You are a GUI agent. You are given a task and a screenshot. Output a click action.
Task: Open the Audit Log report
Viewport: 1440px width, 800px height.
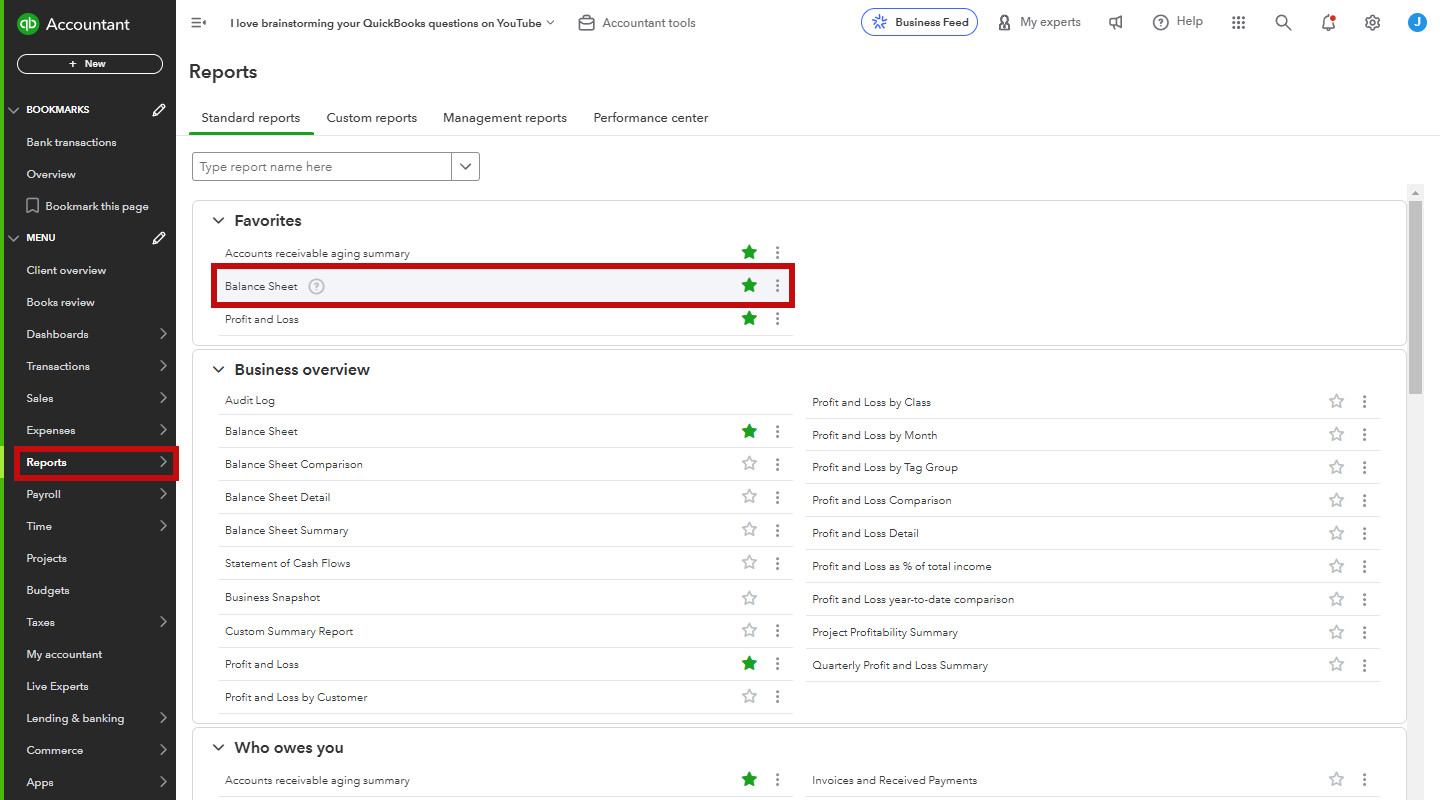tap(250, 400)
